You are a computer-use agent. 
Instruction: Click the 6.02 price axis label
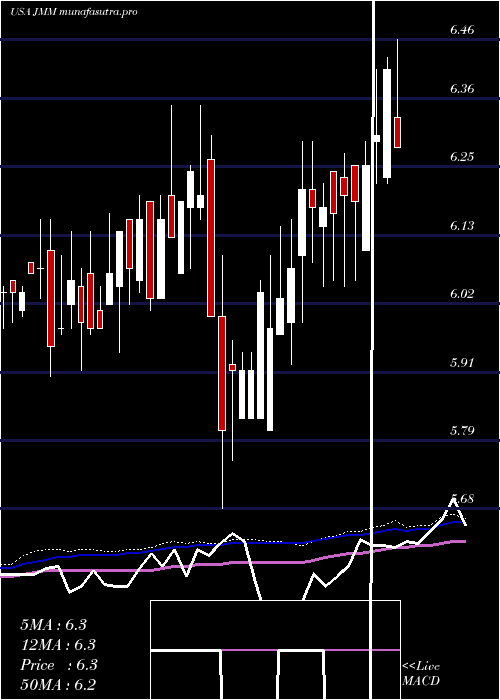coord(462,294)
